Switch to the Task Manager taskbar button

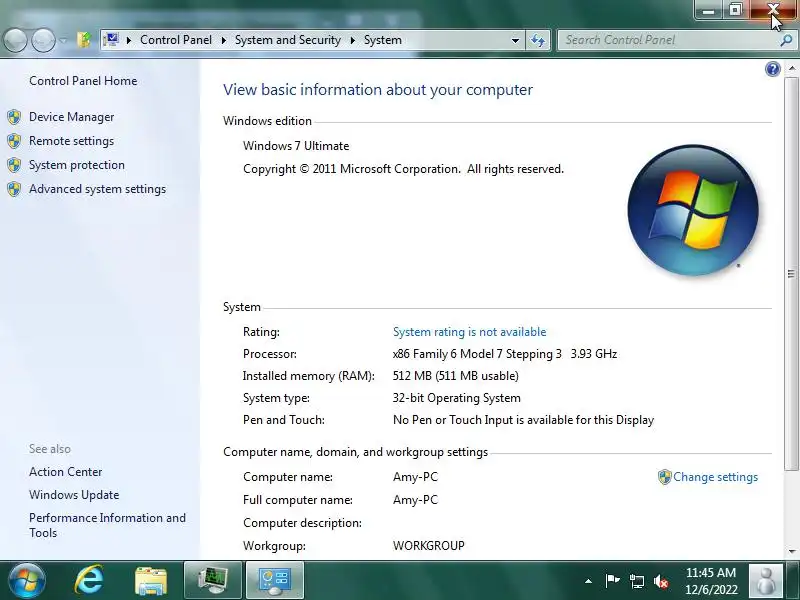213,580
